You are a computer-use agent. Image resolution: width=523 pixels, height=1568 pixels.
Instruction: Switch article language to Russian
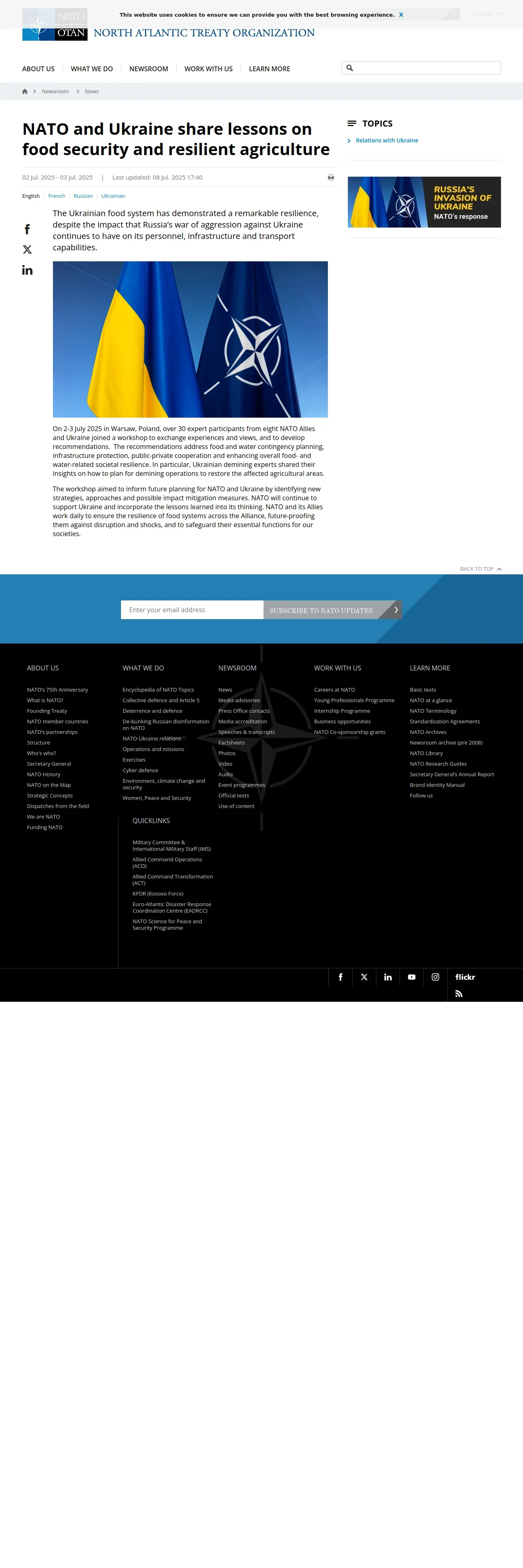point(84,196)
